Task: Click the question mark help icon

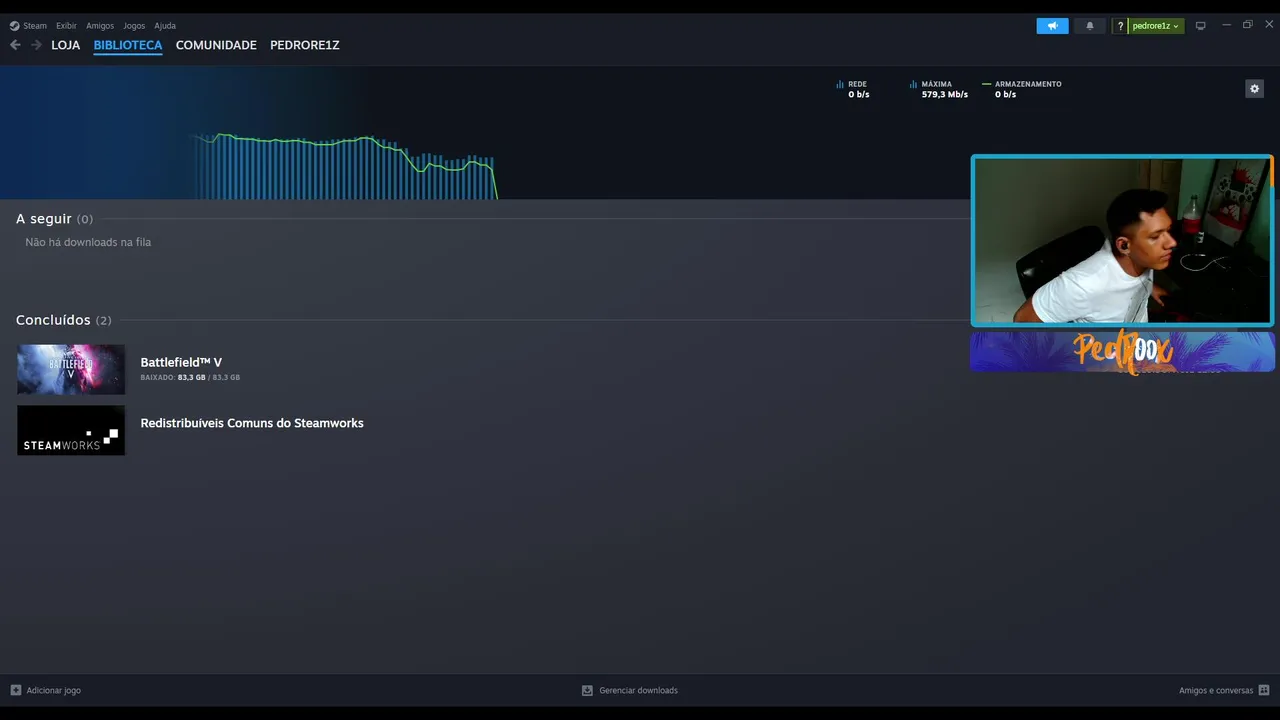Action: [x=1120, y=26]
